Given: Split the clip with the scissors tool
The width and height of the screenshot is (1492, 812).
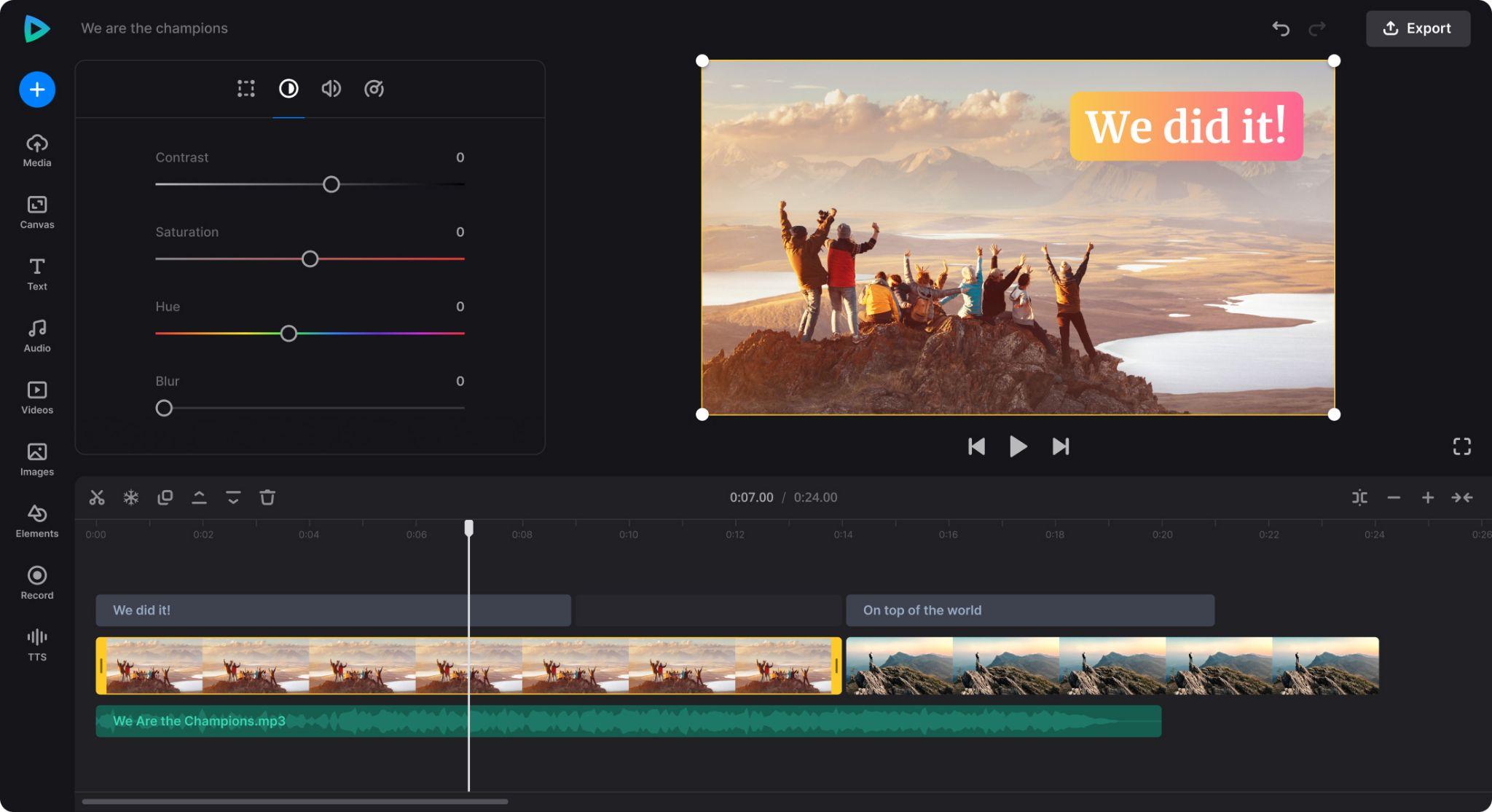Looking at the screenshot, I should click(x=96, y=497).
